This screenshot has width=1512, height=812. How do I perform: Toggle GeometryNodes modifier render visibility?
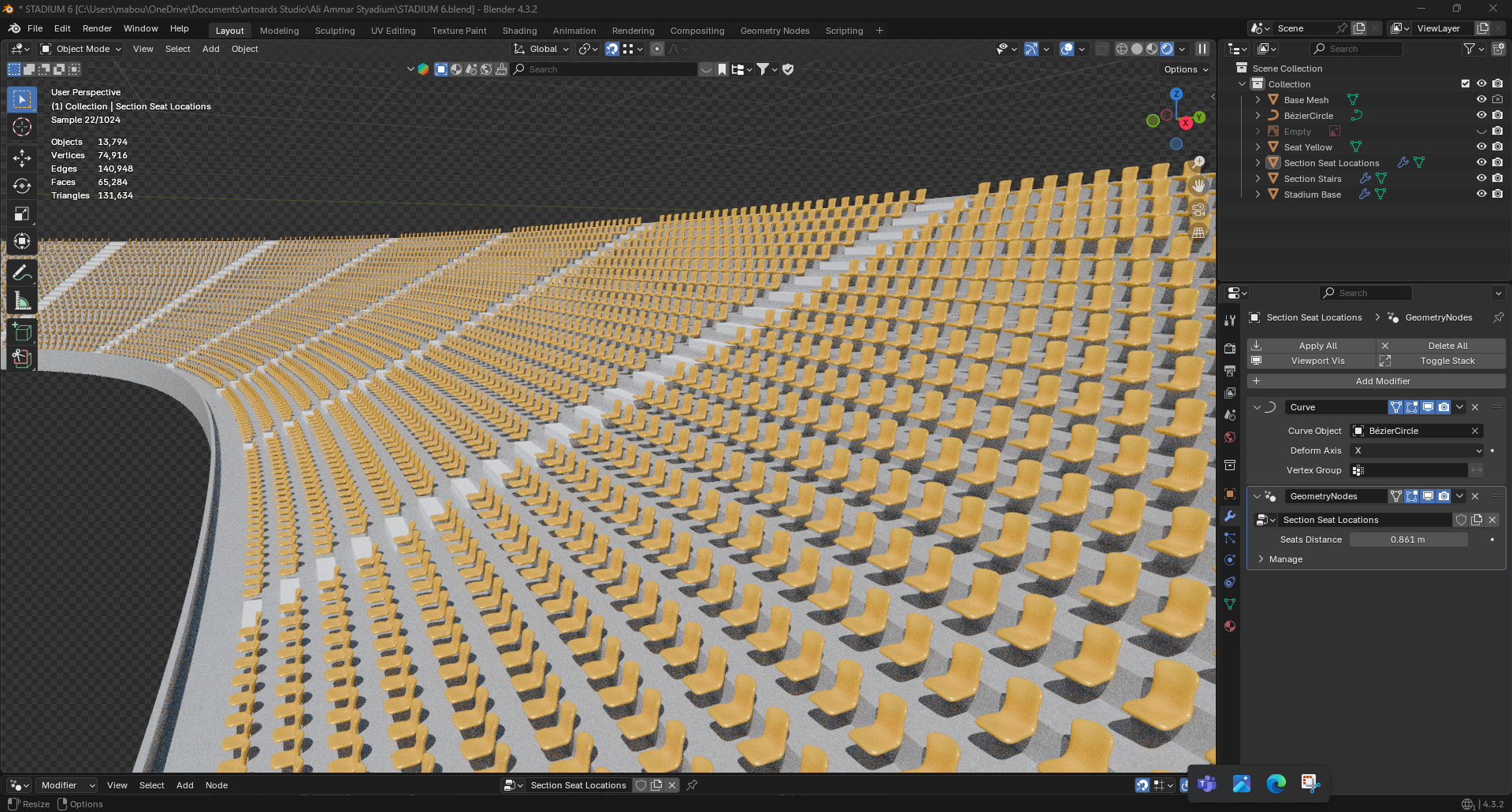coord(1443,496)
